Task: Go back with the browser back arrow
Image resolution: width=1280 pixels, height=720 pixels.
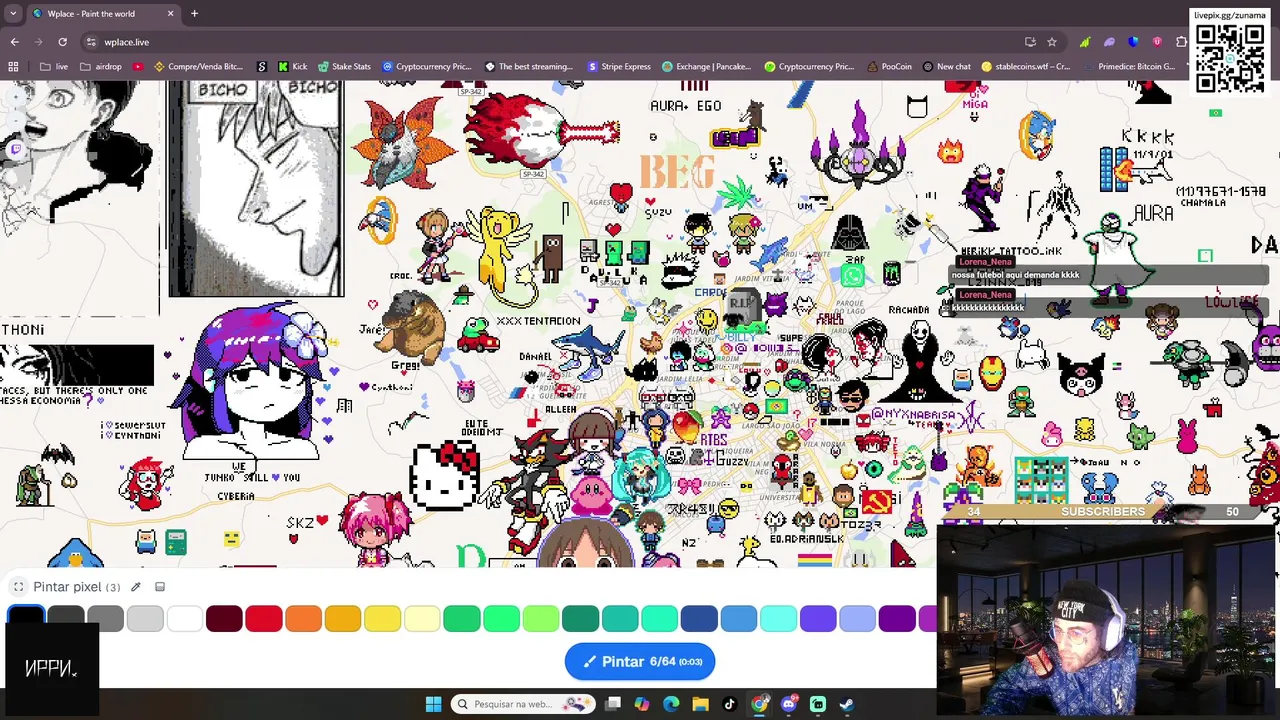Action: pos(14,42)
